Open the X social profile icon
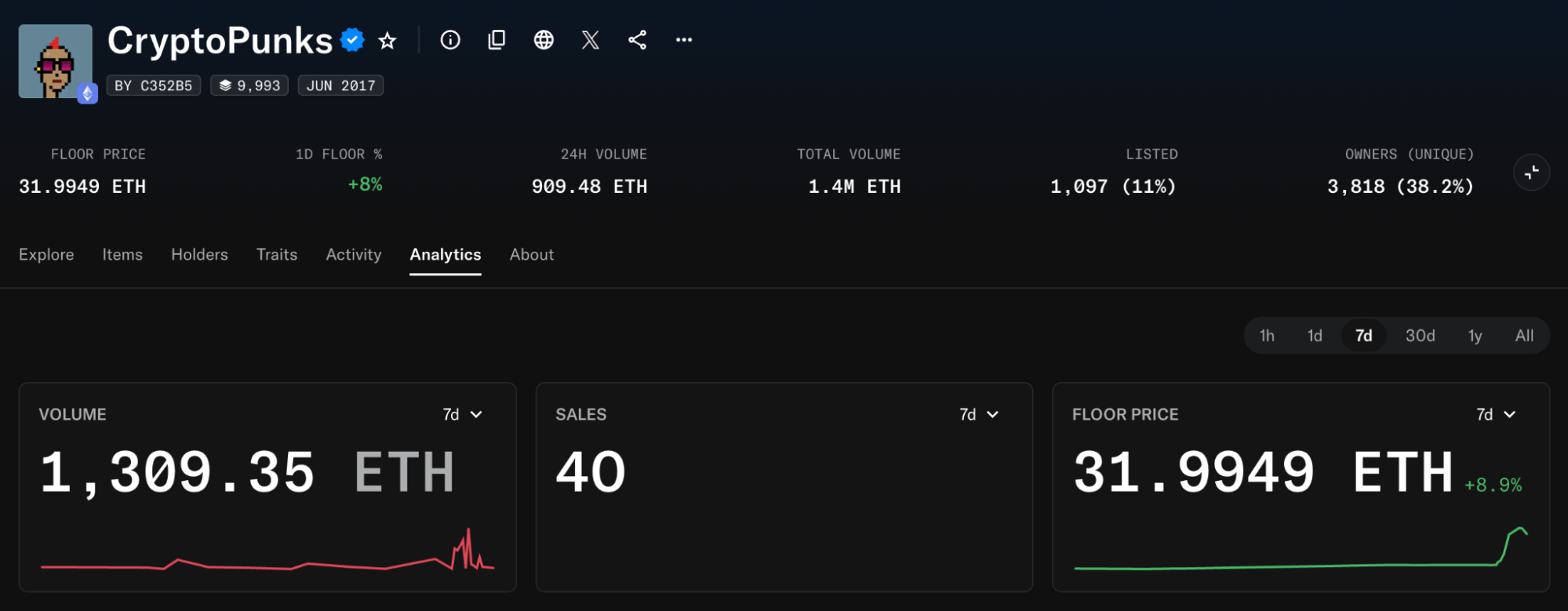Image resolution: width=1568 pixels, height=611 pixels. pos(591,40)
